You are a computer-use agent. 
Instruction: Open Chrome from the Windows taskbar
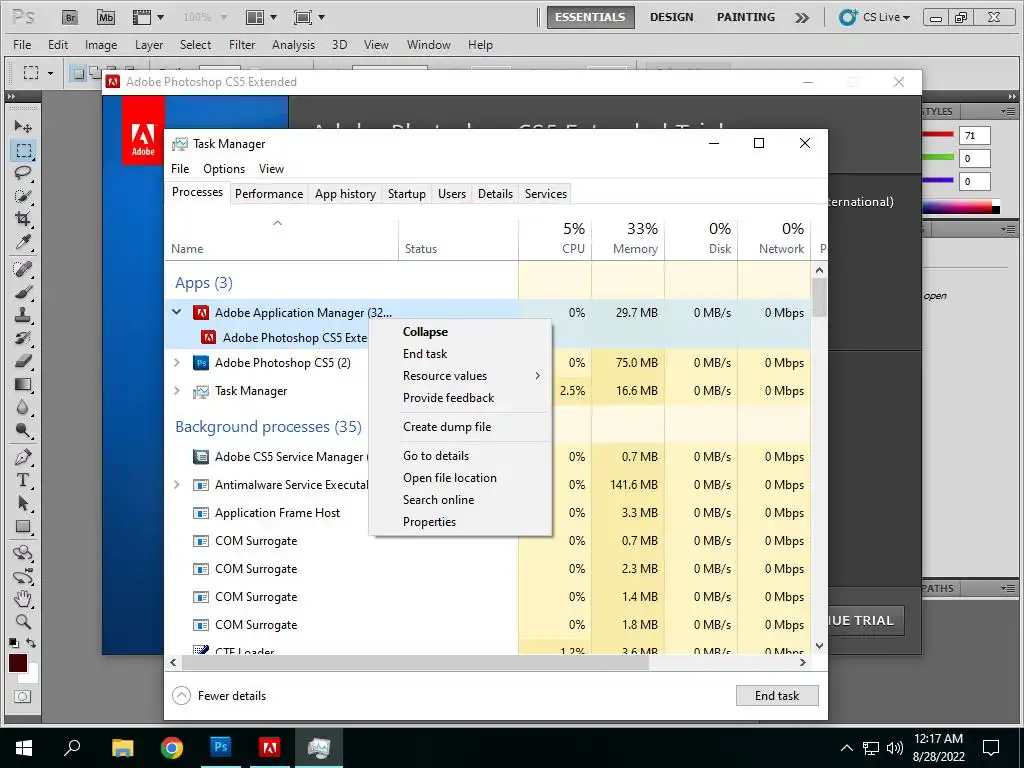point(172,747)
